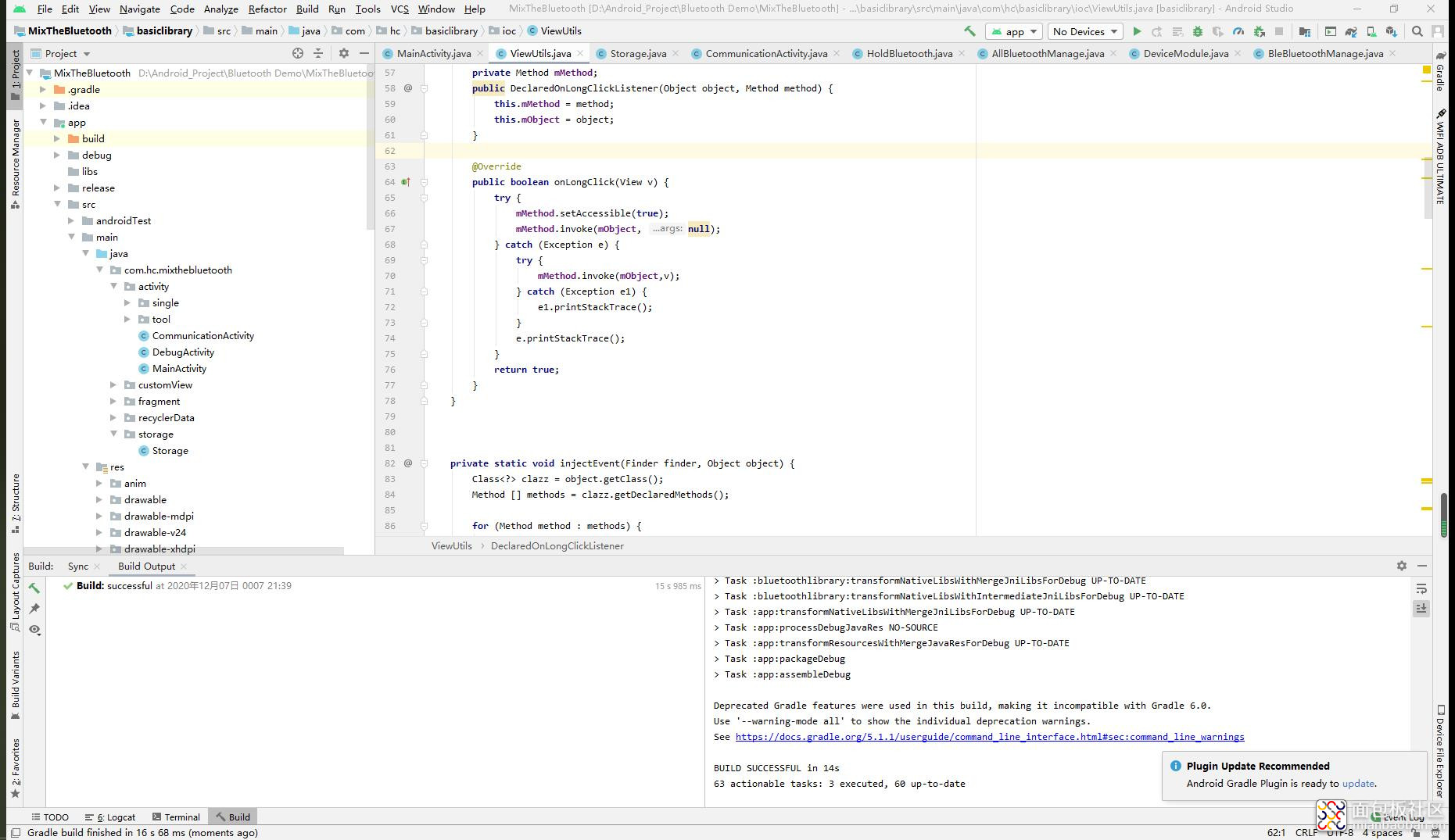
Task: Click the Gradle docs URL link in output
Action: 990,737
